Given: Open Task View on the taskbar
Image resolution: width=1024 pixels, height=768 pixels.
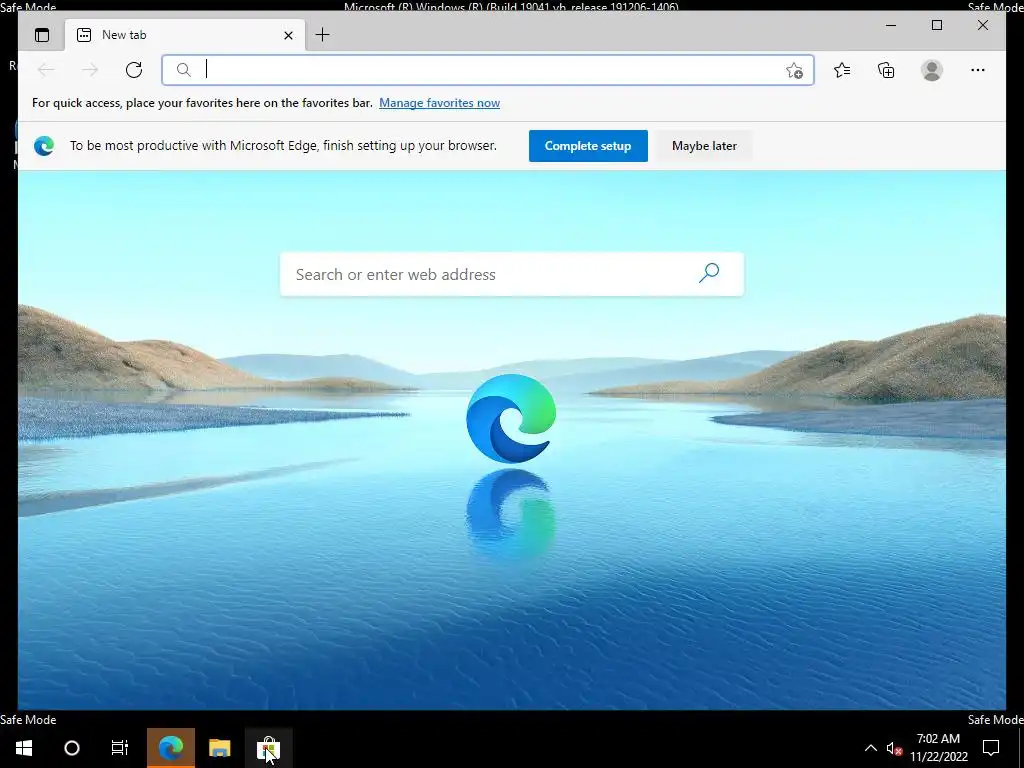Looking at the screenshot, I should [120, 748].
